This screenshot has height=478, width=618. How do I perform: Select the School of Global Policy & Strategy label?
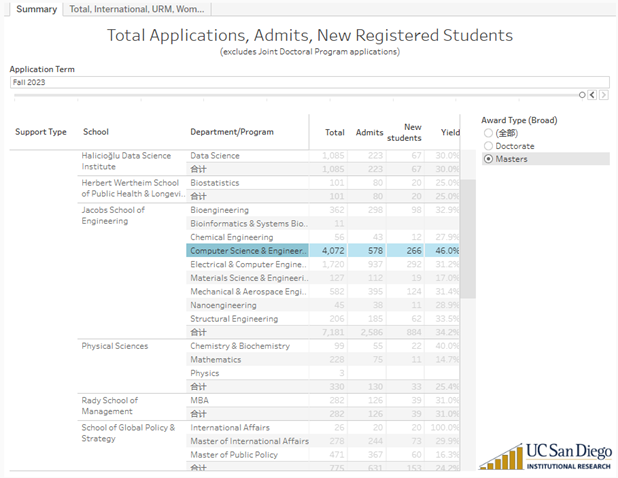click(x=128, y=433)
